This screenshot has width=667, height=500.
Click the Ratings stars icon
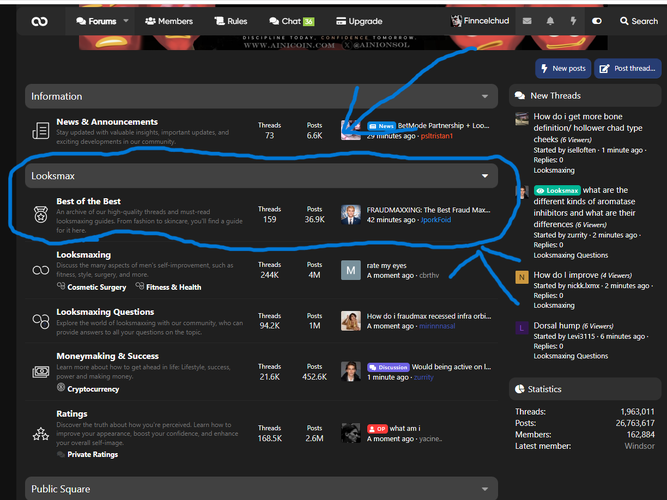(41, 434)
